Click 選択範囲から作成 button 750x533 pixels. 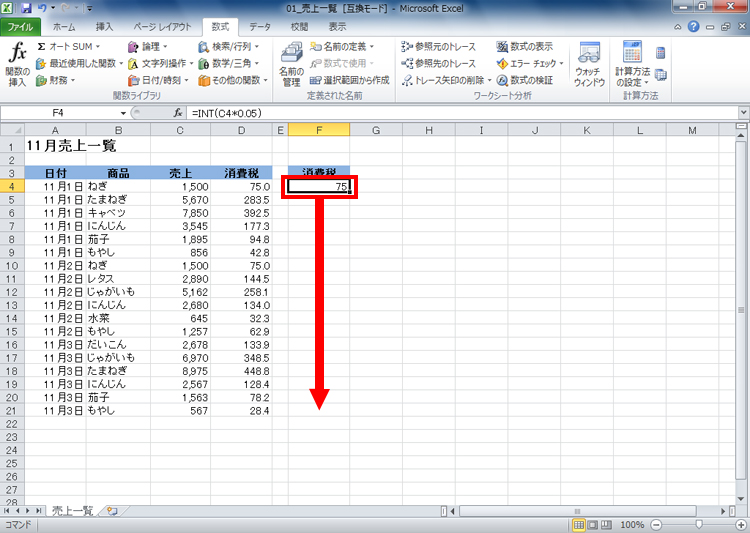[350, 80]
